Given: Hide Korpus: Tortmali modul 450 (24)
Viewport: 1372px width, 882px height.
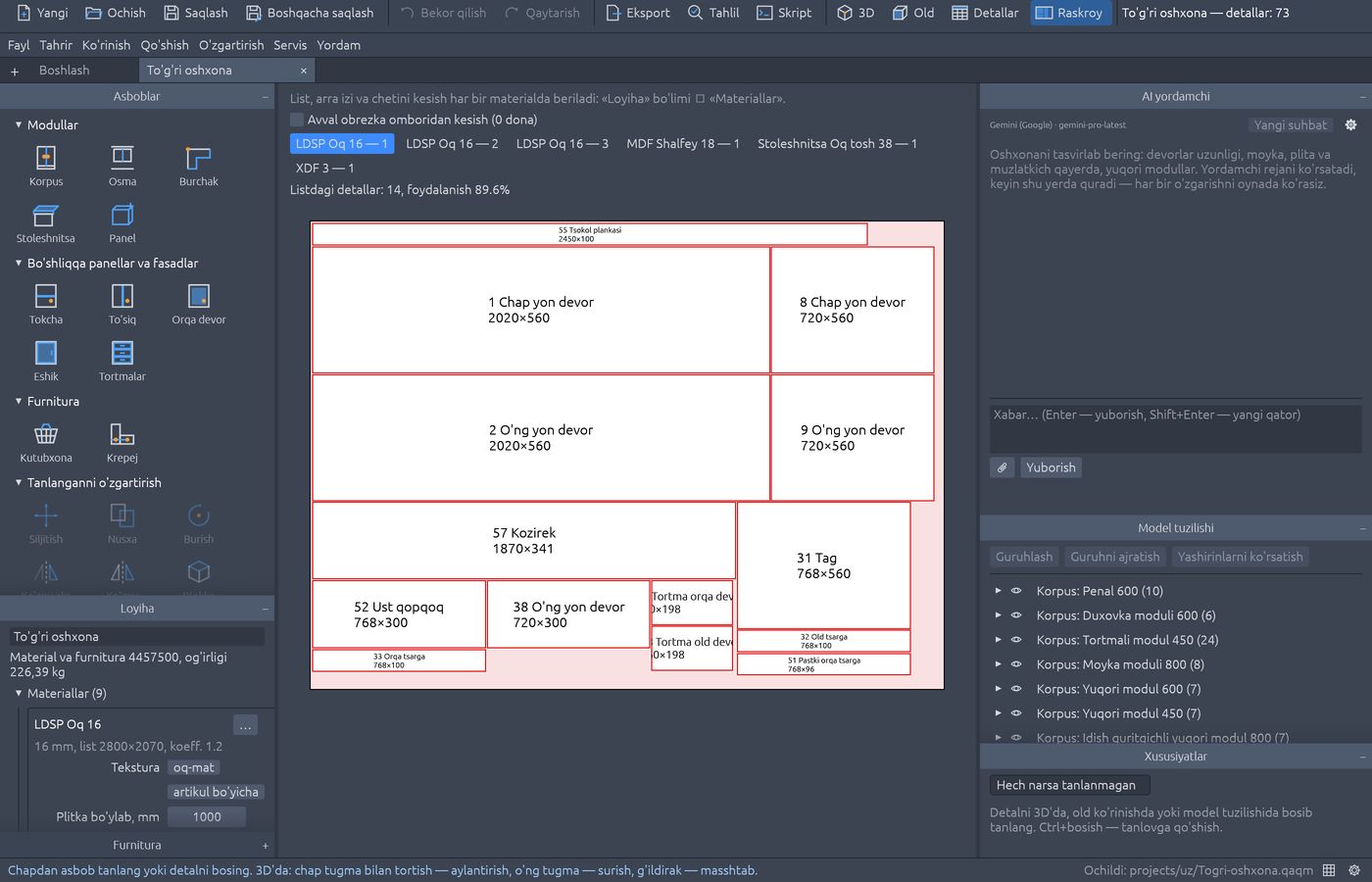Looking at the screenshot, I should [x=1016, y=640].
